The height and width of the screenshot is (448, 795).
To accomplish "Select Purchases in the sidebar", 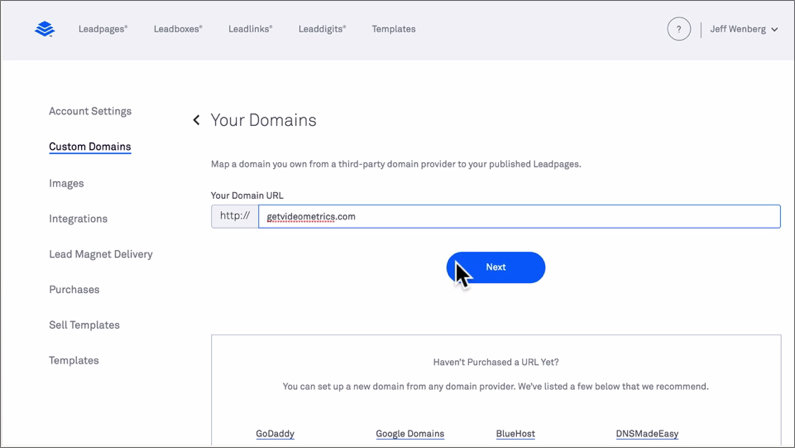I will coord(74,290).
